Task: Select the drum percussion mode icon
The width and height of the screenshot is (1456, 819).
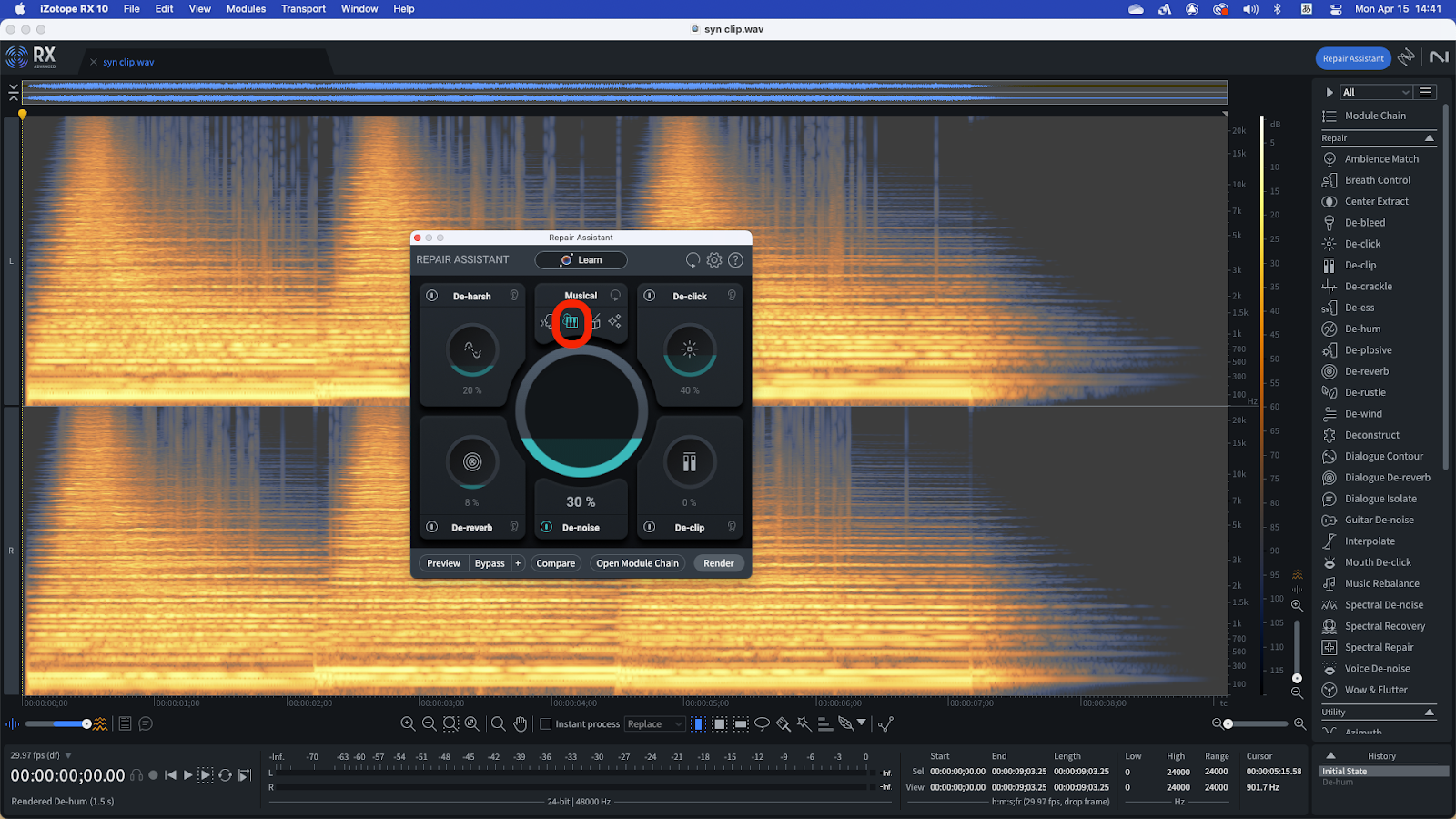Action: [595, 321]
